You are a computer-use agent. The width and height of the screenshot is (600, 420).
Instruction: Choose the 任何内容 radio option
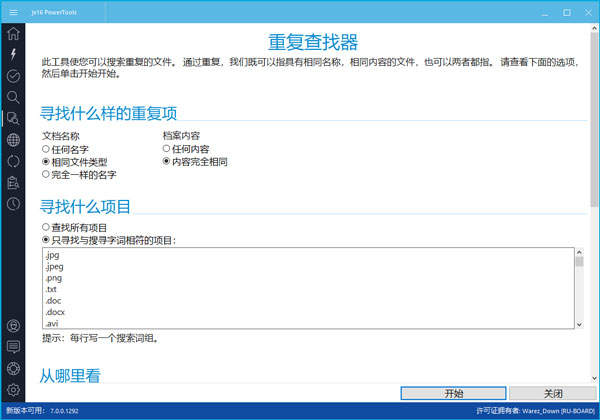tap(167, 149)
